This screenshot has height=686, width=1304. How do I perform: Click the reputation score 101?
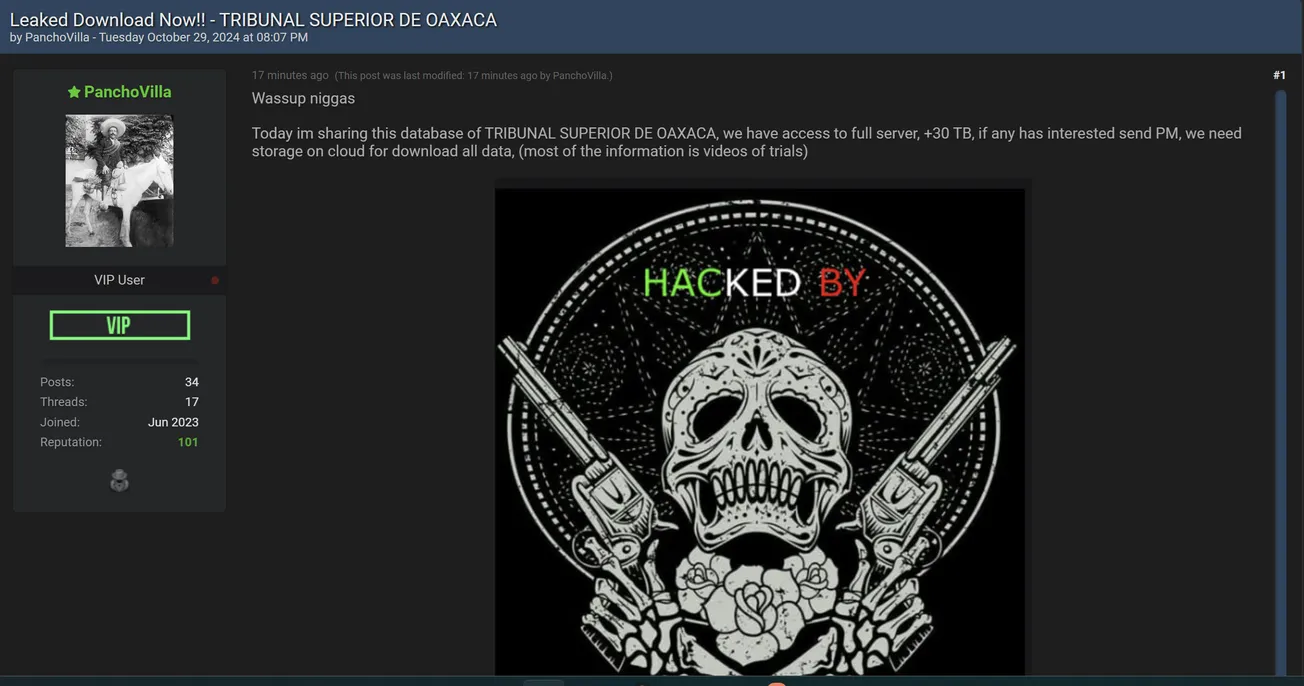click(188, 442)
